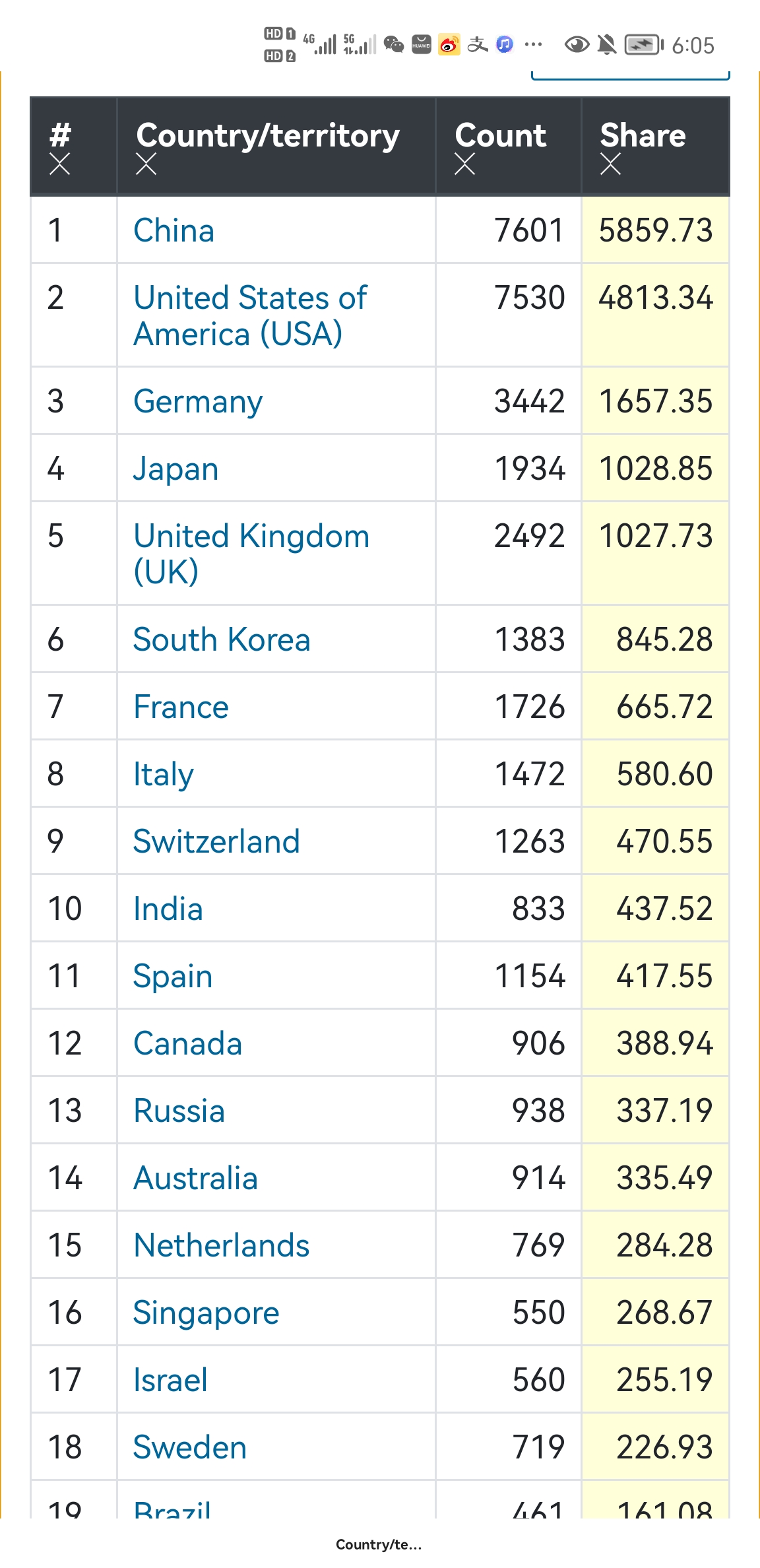Tap the Alipay status bar icon
Viewport: 760px width, 1568px height.
477,45
